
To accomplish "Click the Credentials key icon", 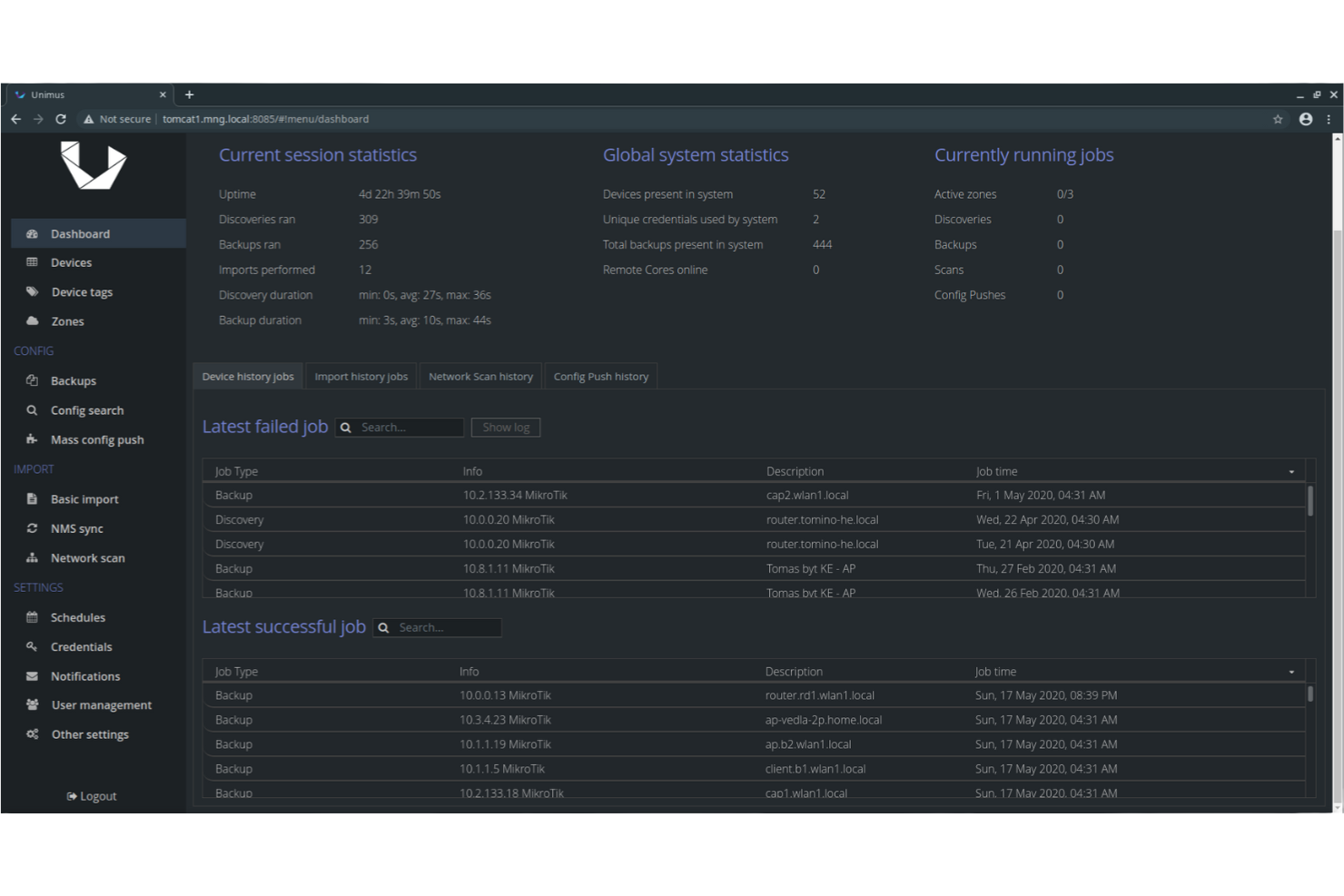I will pos(32,646).
